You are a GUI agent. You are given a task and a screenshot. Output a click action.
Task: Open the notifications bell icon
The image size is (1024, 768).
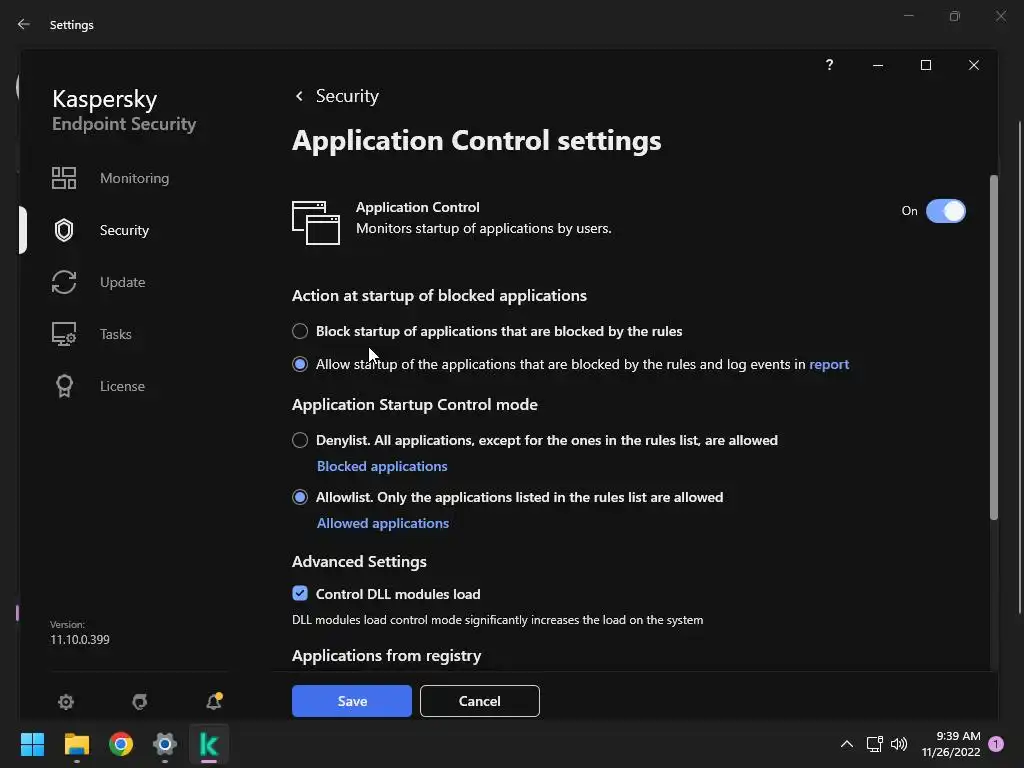[214, 701]
